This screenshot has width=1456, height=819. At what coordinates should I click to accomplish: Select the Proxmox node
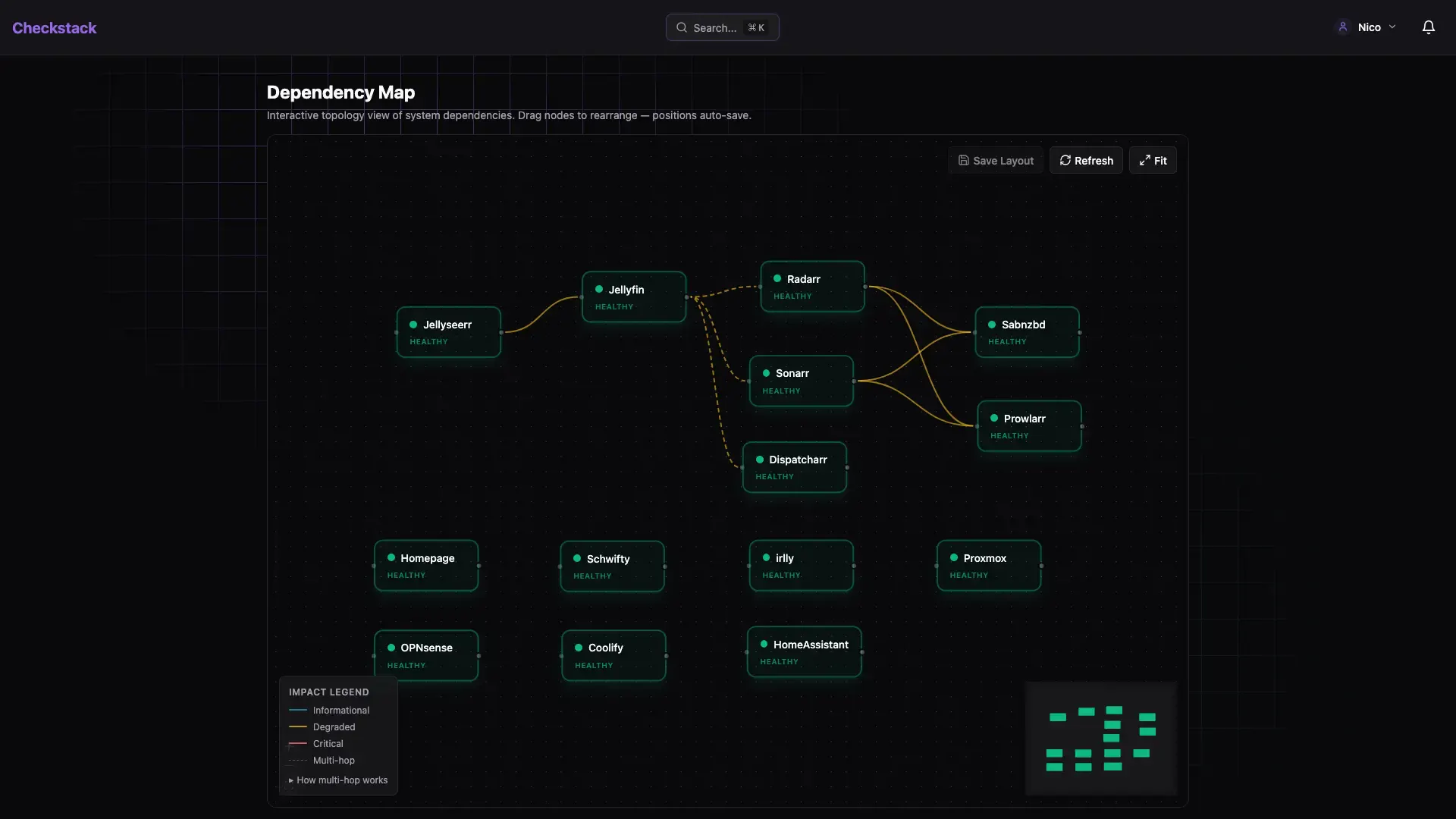pyautogui.click(x=989, y=566)
